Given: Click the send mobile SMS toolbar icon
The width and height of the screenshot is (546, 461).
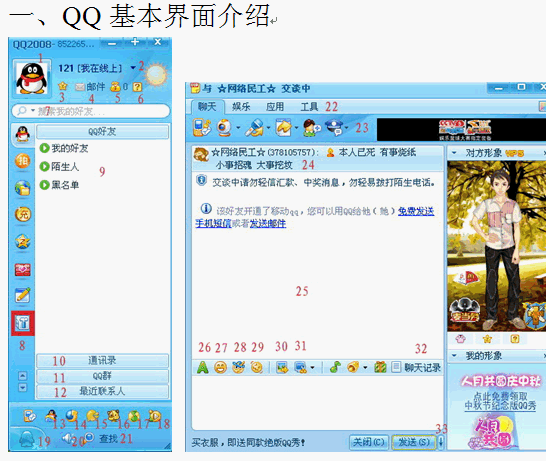Looking at the screenshot, I should [202, 127].
